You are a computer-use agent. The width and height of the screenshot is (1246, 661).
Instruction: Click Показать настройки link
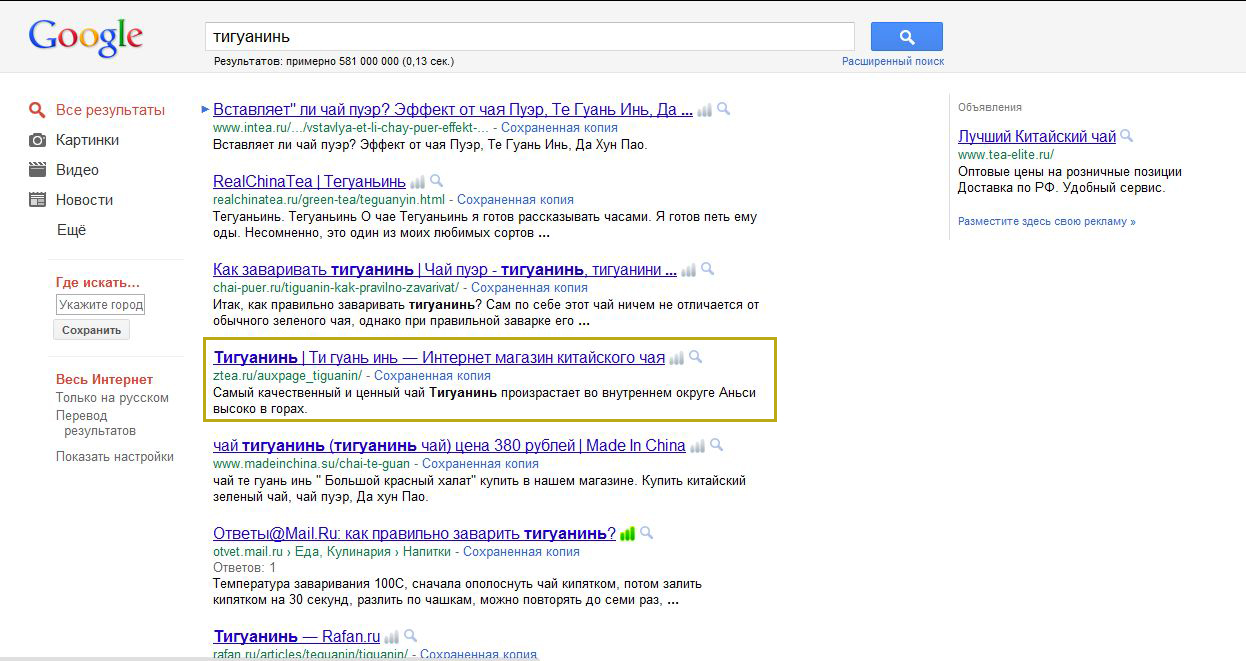click(115, 457)
